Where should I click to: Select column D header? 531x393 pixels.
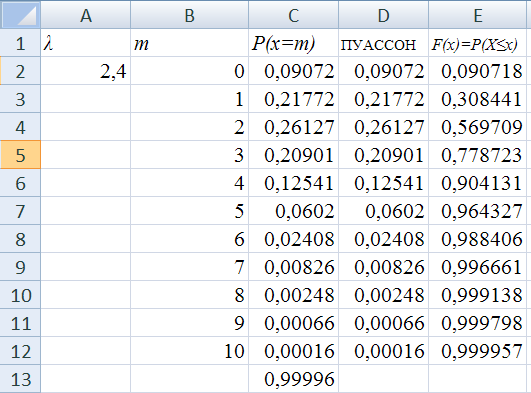tap(383, 15)
